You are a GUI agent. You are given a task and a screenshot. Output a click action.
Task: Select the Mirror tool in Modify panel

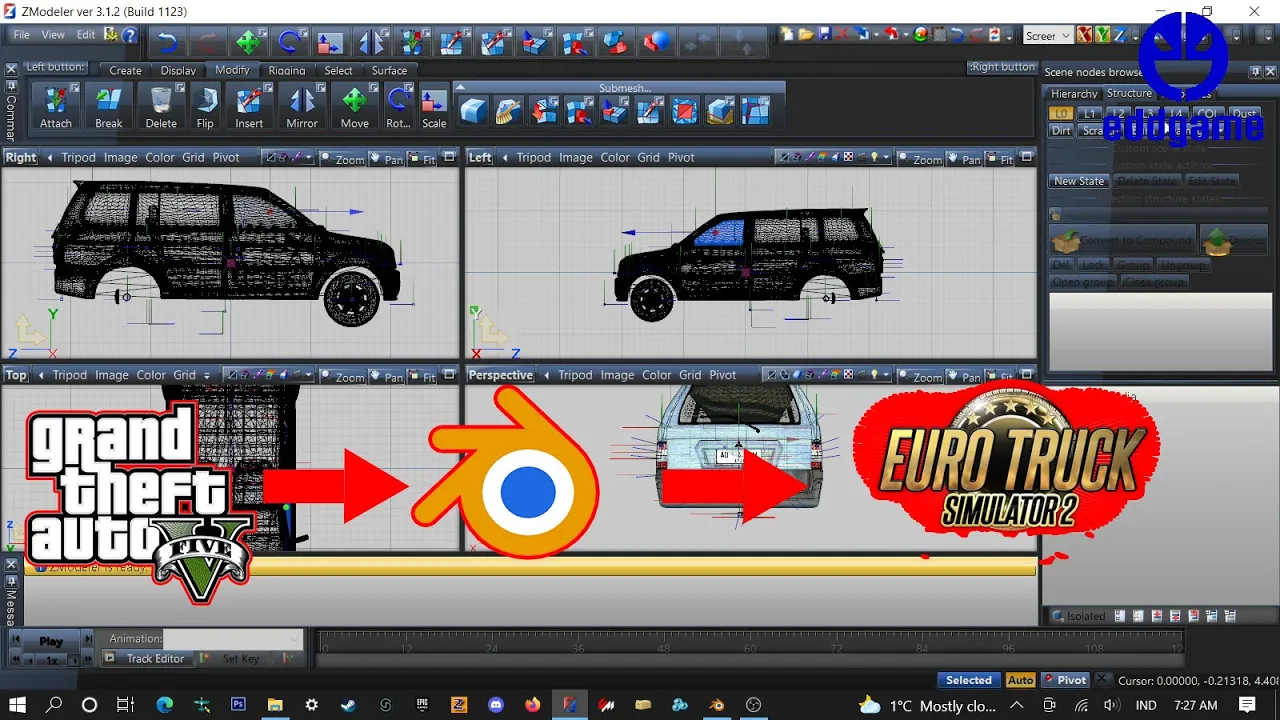(302, 107)
